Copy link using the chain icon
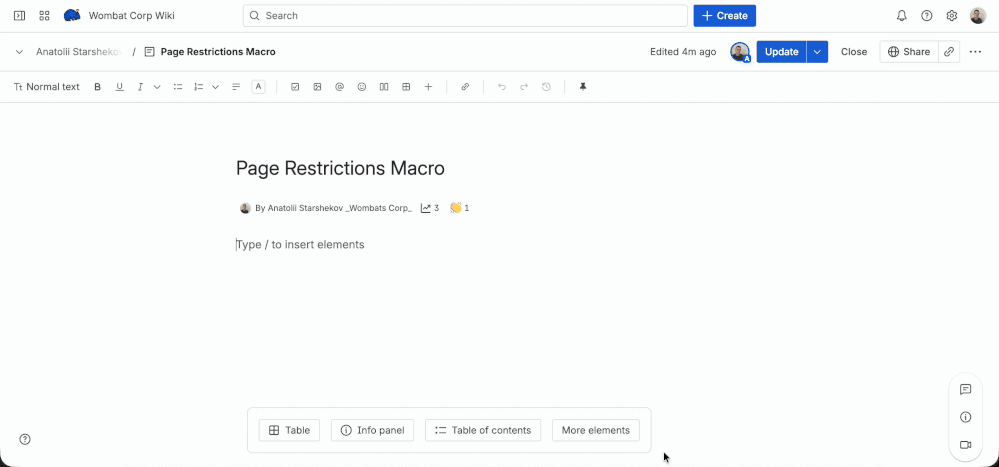 [949, 52]
